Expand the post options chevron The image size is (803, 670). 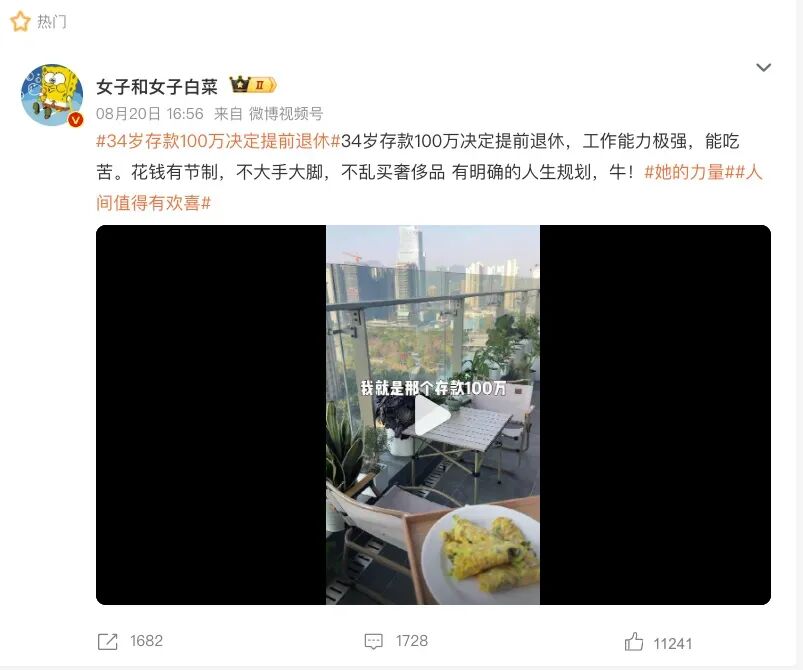click(x=763, y=68)
